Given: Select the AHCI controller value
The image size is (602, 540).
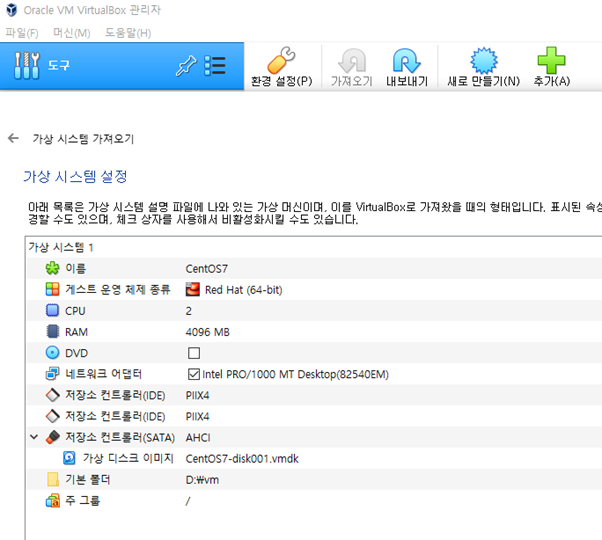Looking at the screenshot, I should coord(198,438).
